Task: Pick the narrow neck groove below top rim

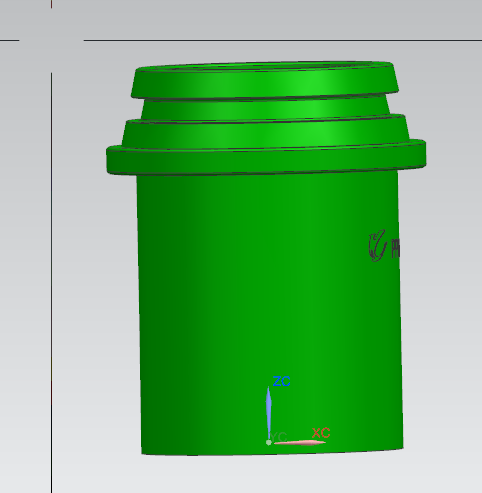Action: tap(265, 108)
